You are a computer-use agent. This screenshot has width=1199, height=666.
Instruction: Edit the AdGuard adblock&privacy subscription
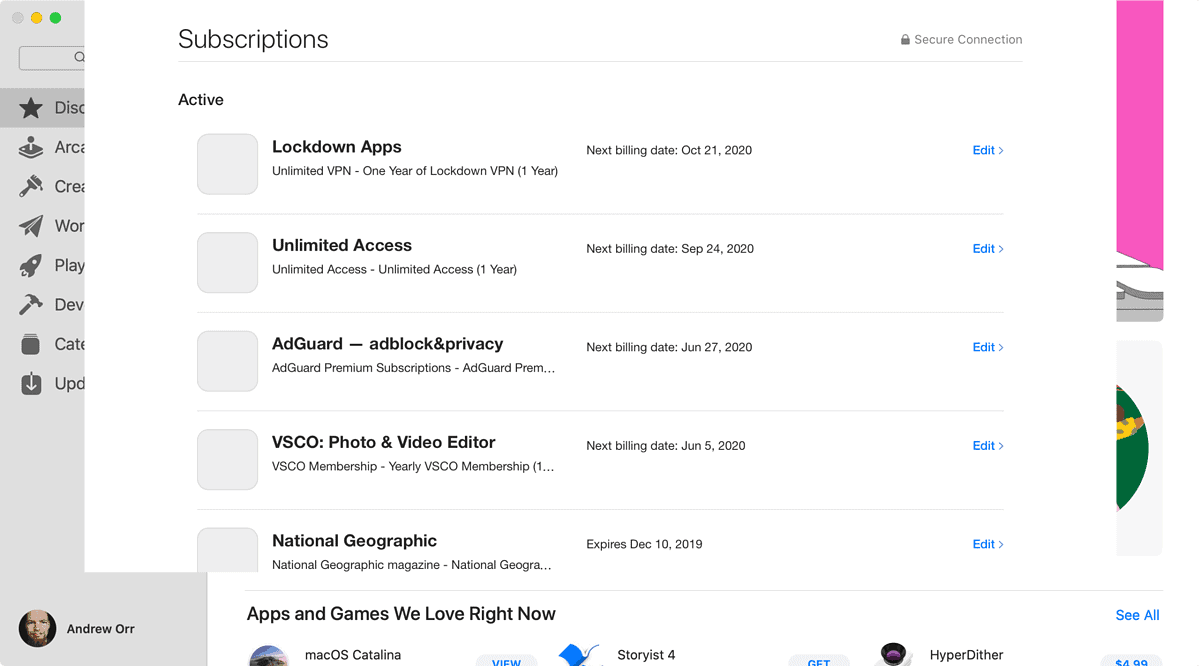(x=987, y=347)
